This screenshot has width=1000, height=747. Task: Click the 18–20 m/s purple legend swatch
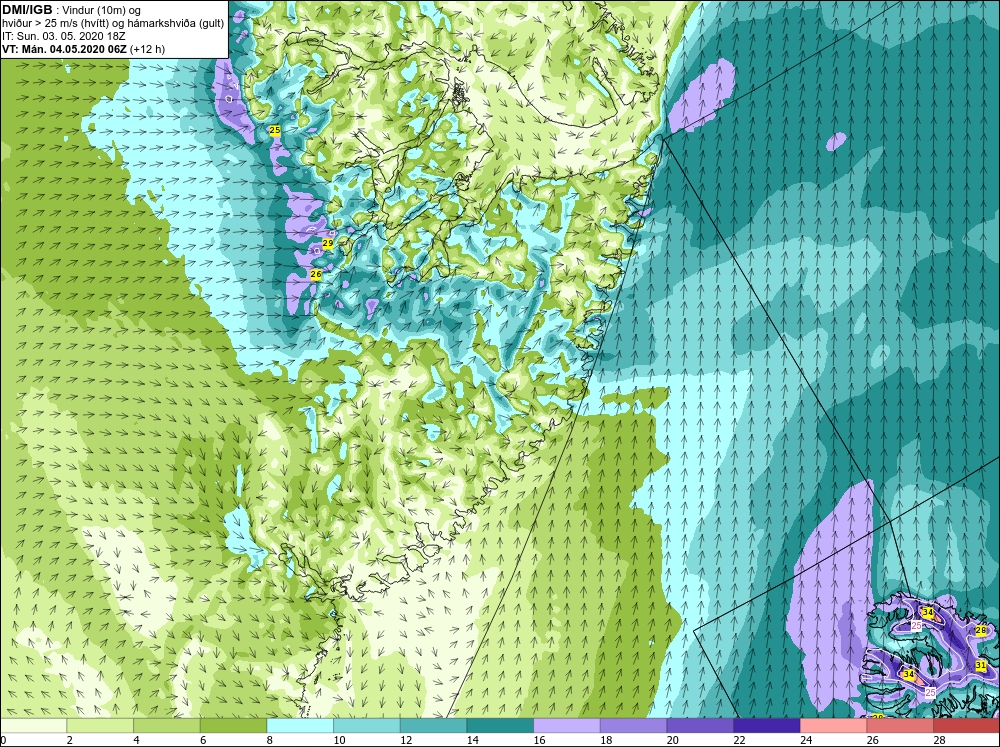pyautogui.click(x=633, y=725)
